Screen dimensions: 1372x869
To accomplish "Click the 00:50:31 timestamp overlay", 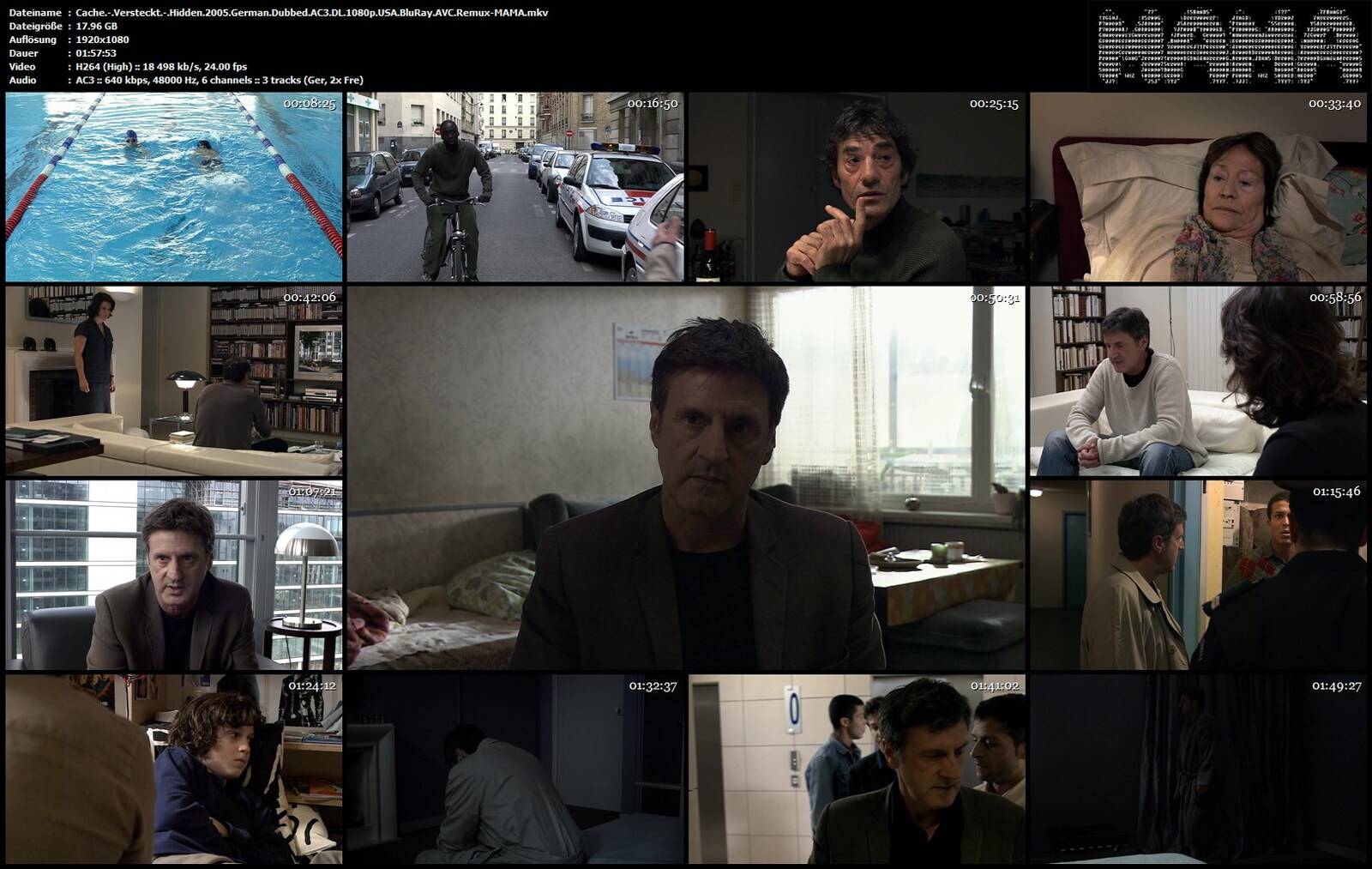I will 994,298.
